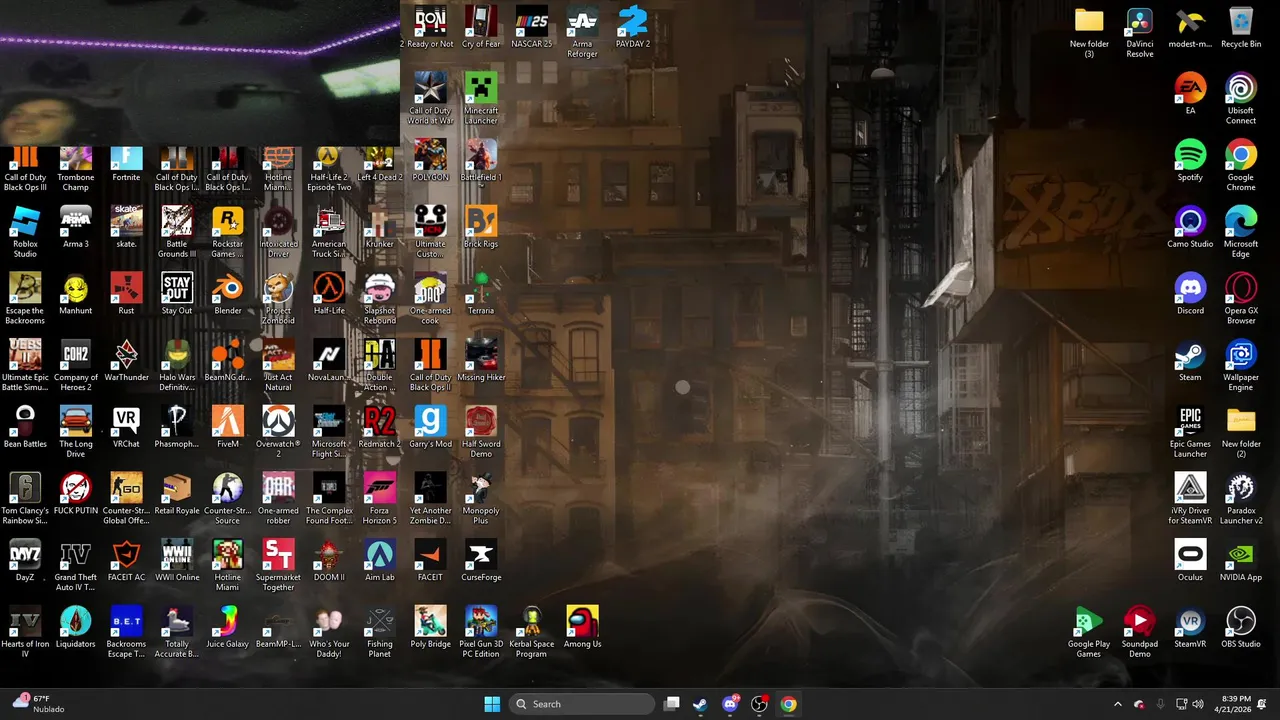
Task: Click the Garry's Mod shortcut
Action: [x=430, y=427]
